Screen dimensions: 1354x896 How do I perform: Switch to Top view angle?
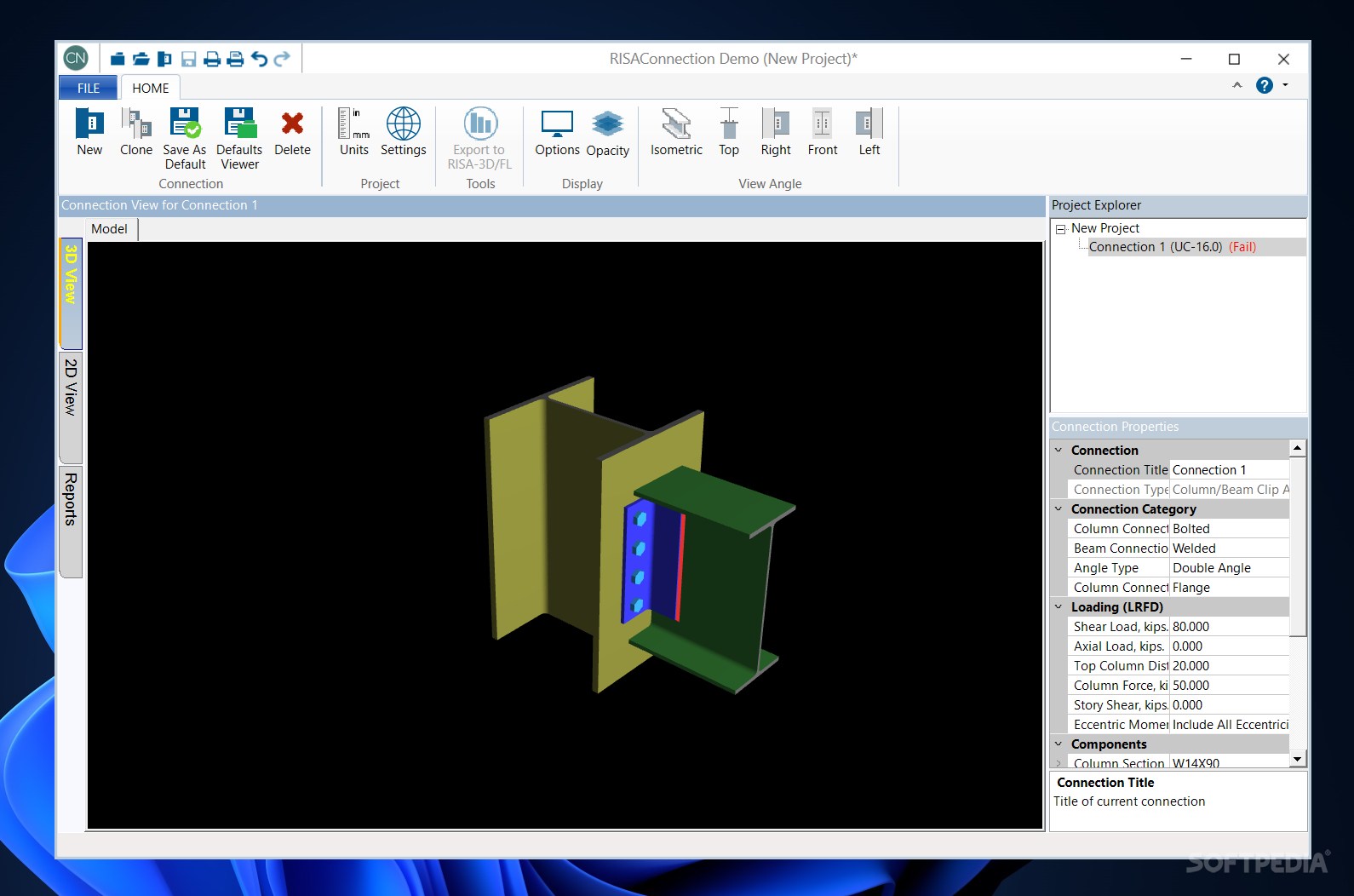point(729,132)
